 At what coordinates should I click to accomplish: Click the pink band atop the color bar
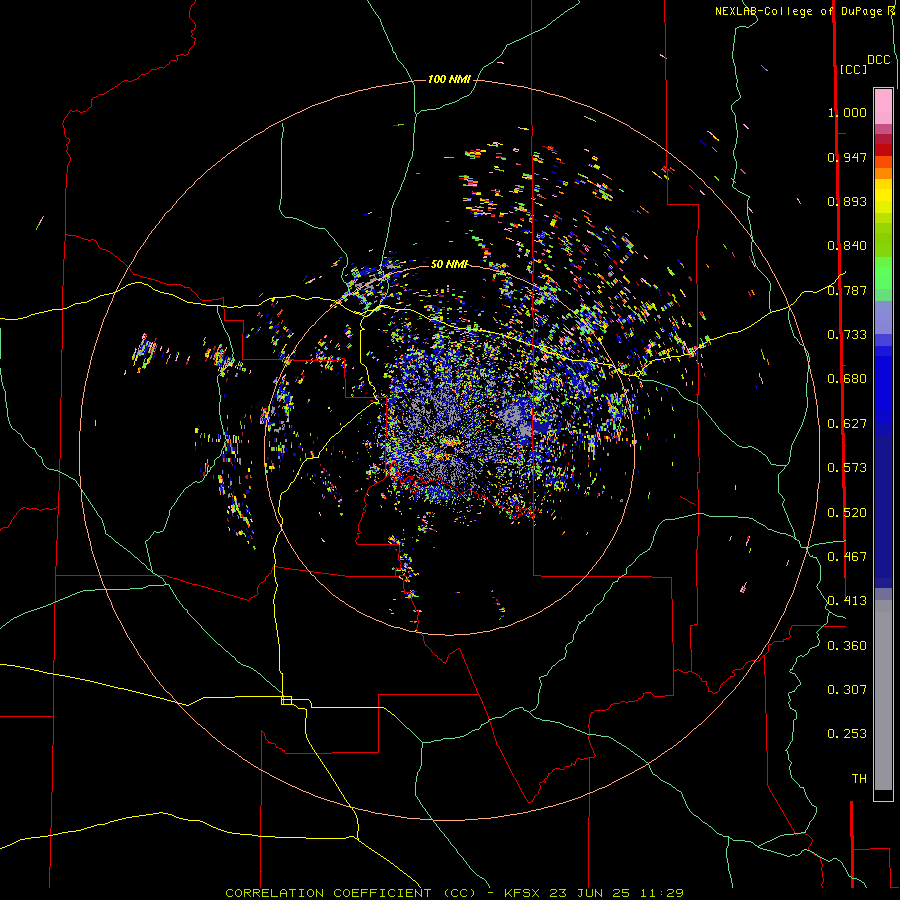click(x=883, y=107)
